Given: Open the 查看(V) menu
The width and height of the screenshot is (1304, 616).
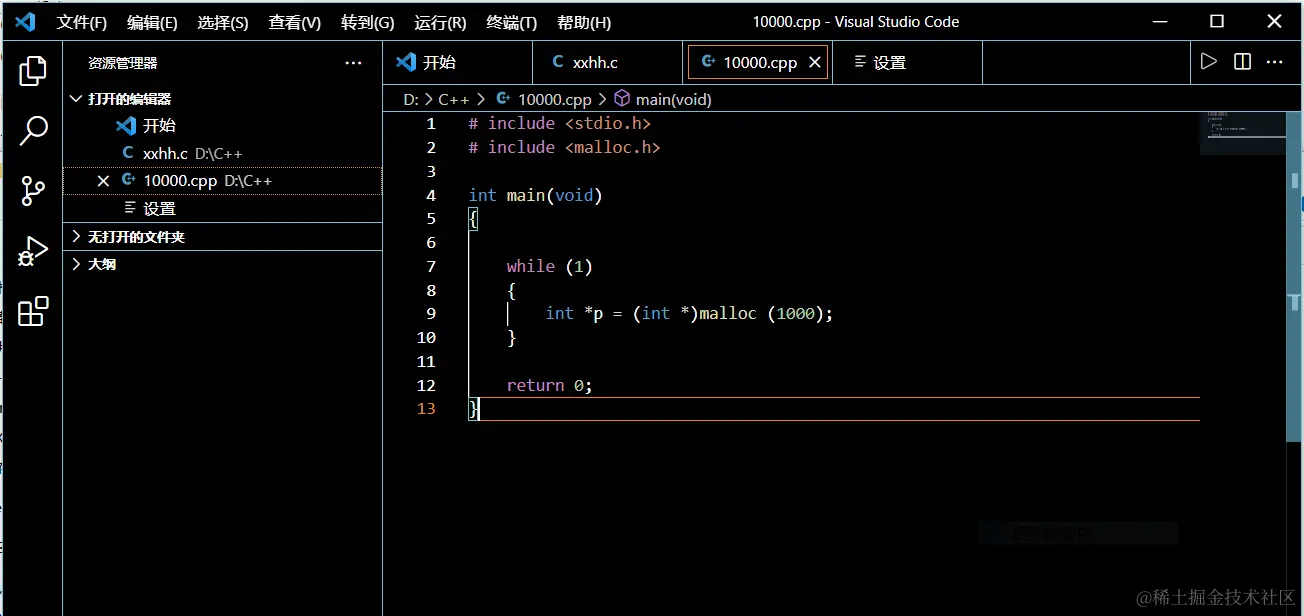Looking at the screenshot, I should [295, 22].
